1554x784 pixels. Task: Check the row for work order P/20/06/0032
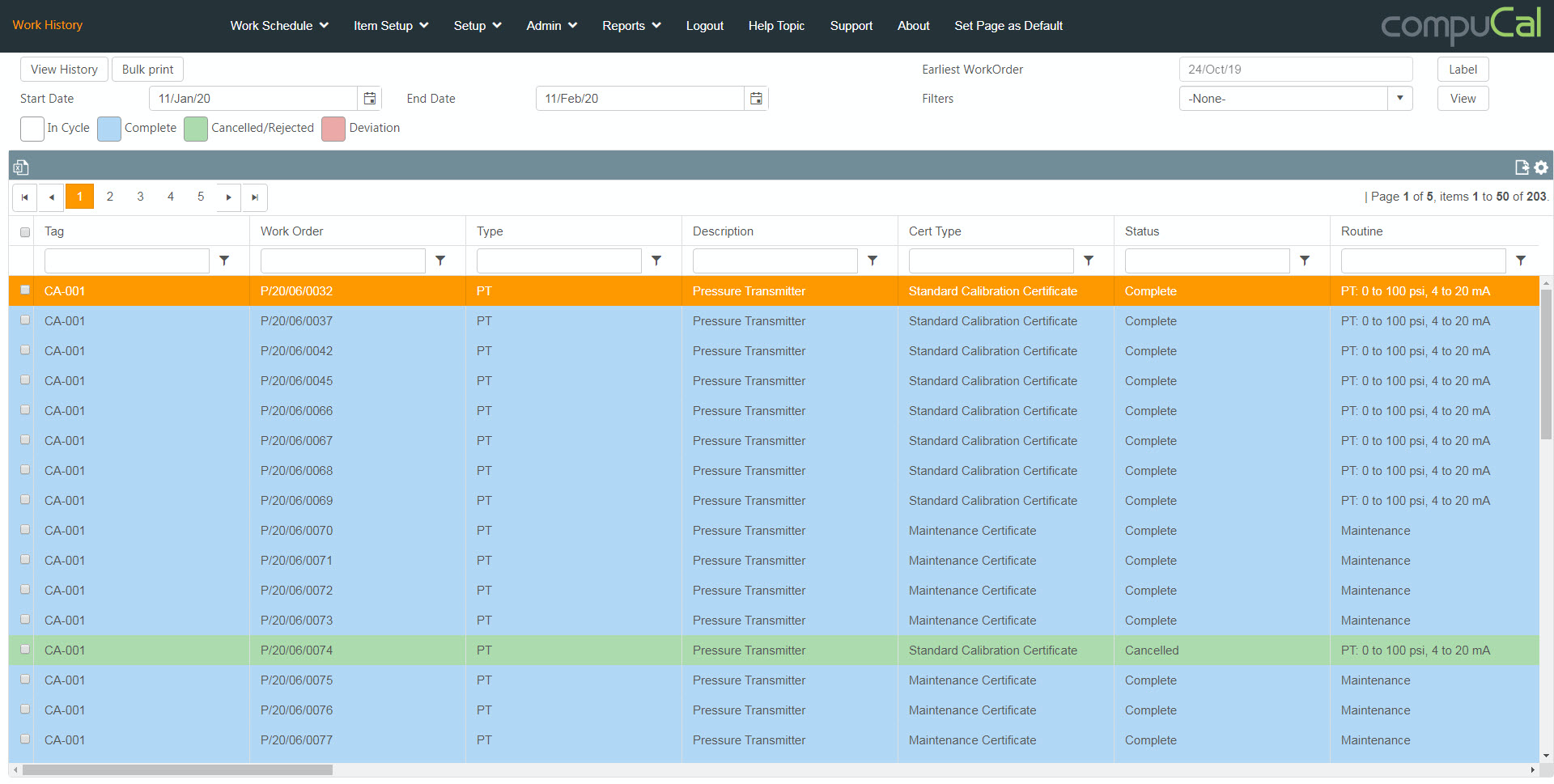(25, 290)
